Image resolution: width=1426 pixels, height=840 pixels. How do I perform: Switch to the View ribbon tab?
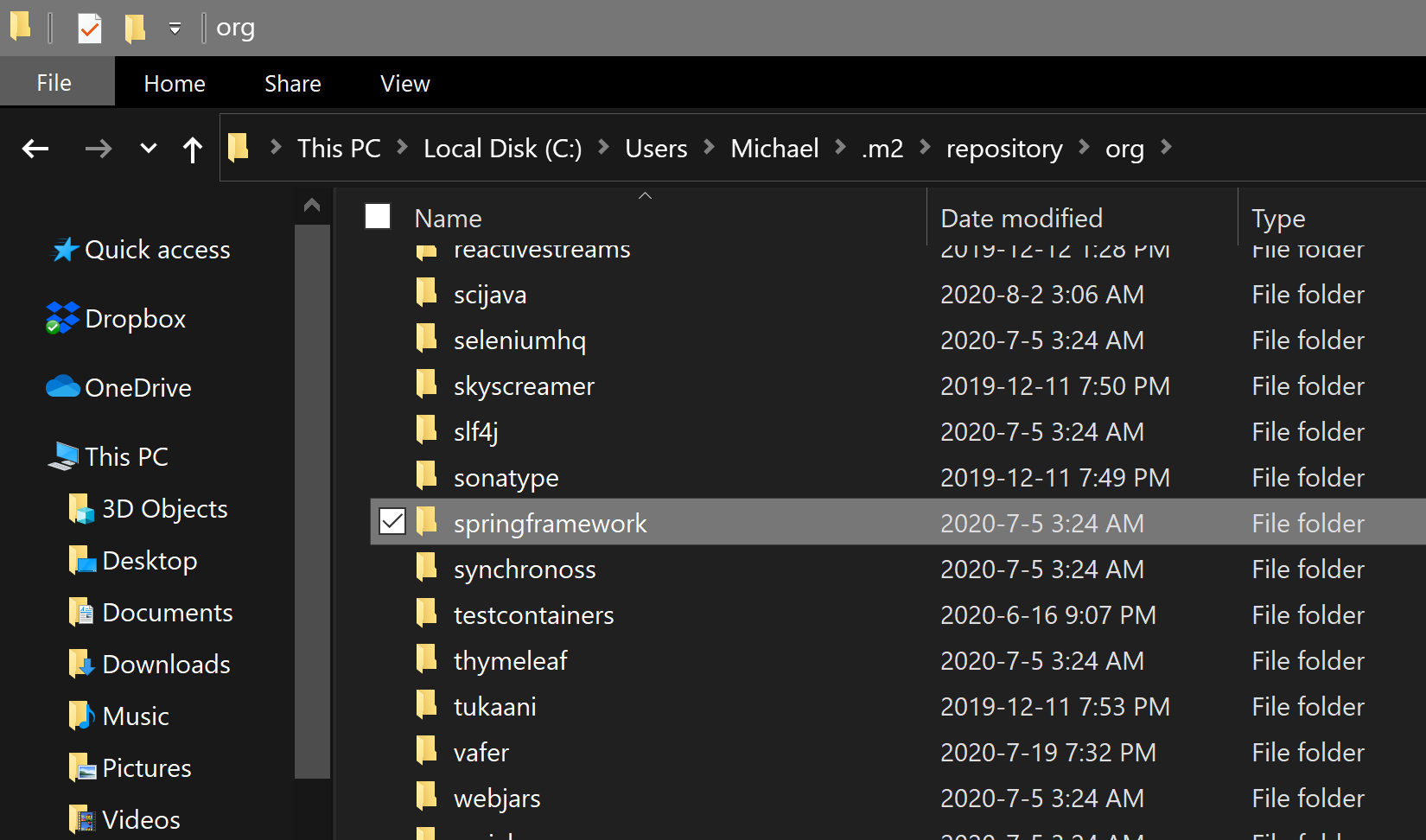pos(405,83)
